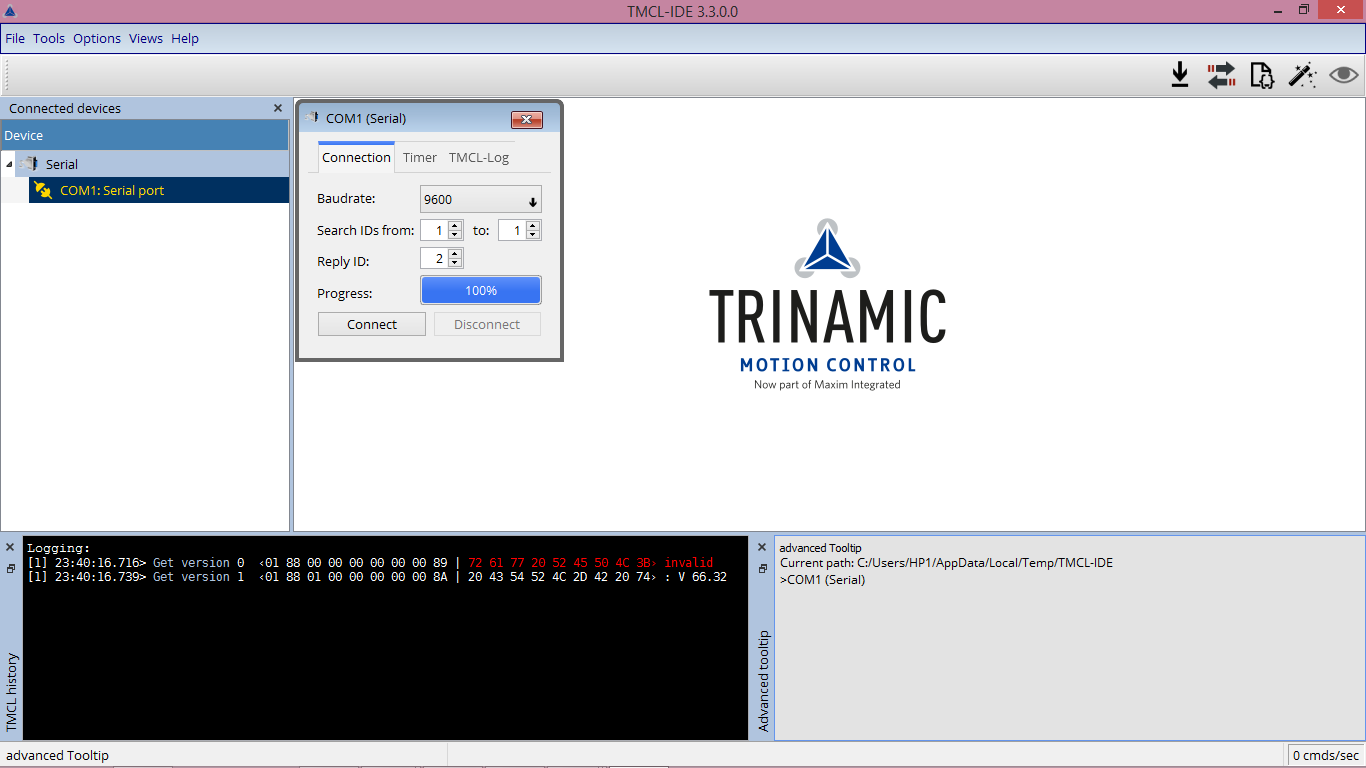Increment the Reply ID value

(455, 253)
